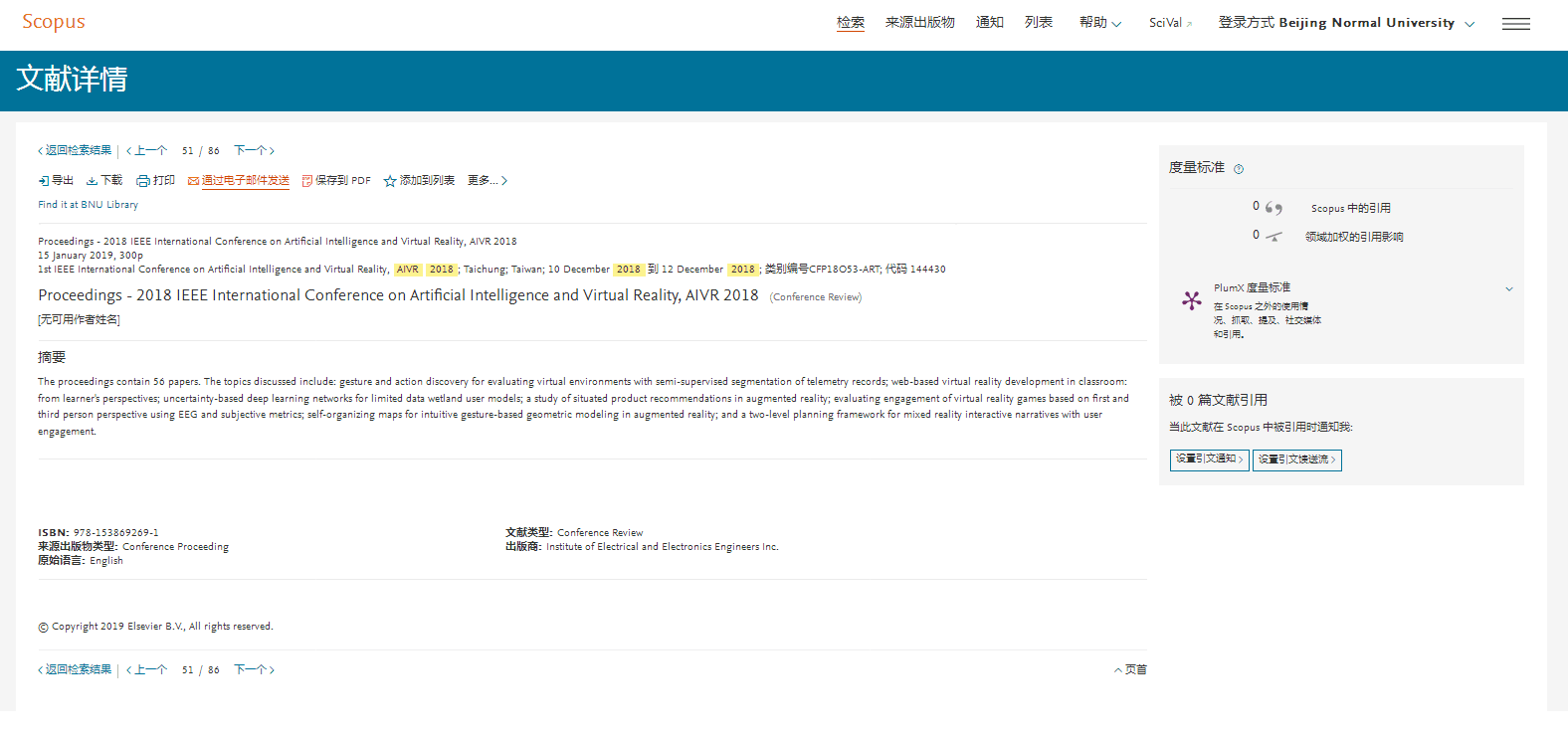Viewport: 1568px width, 736px height.
Task: Click the download (下载) icon
Action: coord(92,181)
